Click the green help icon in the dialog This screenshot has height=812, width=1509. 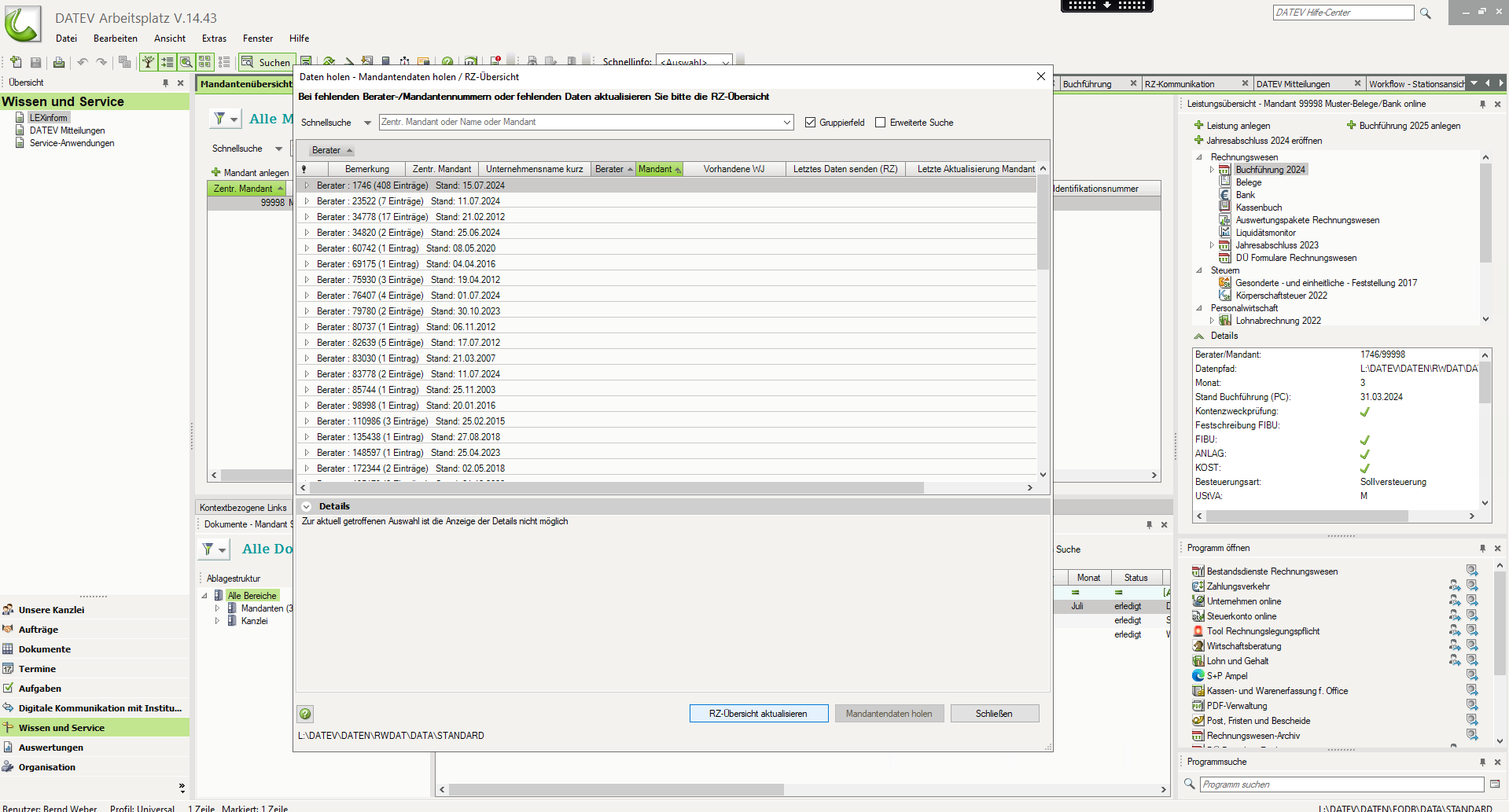305,714
